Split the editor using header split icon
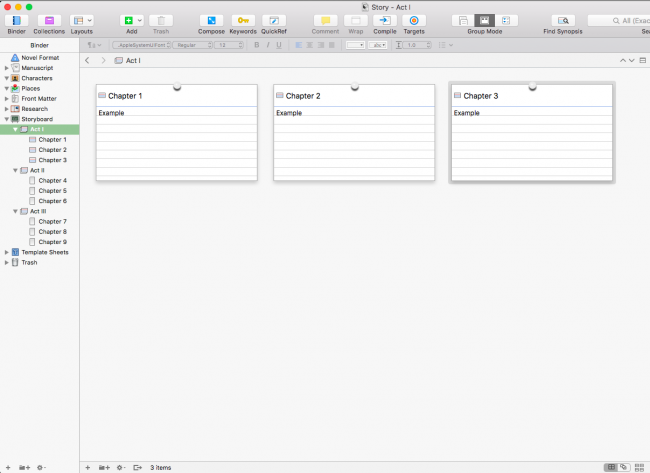Viewport: 650px width, 473px height. (x=643, y=61)
